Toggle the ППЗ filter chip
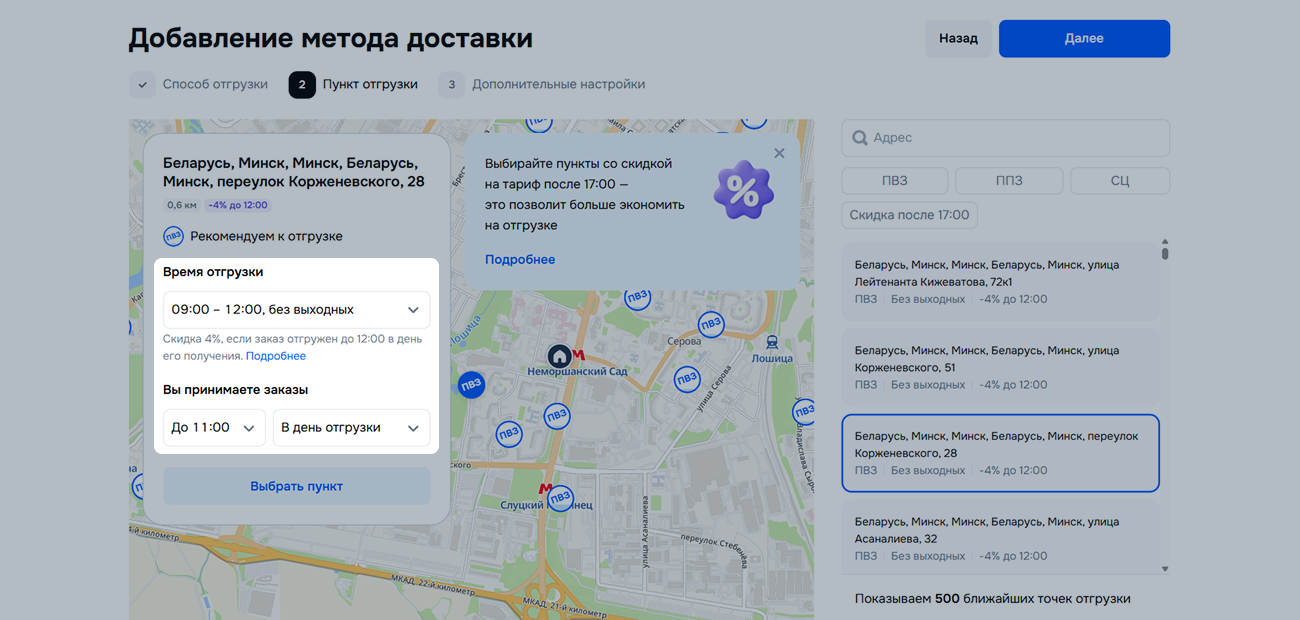 (x=1008, y=181)
